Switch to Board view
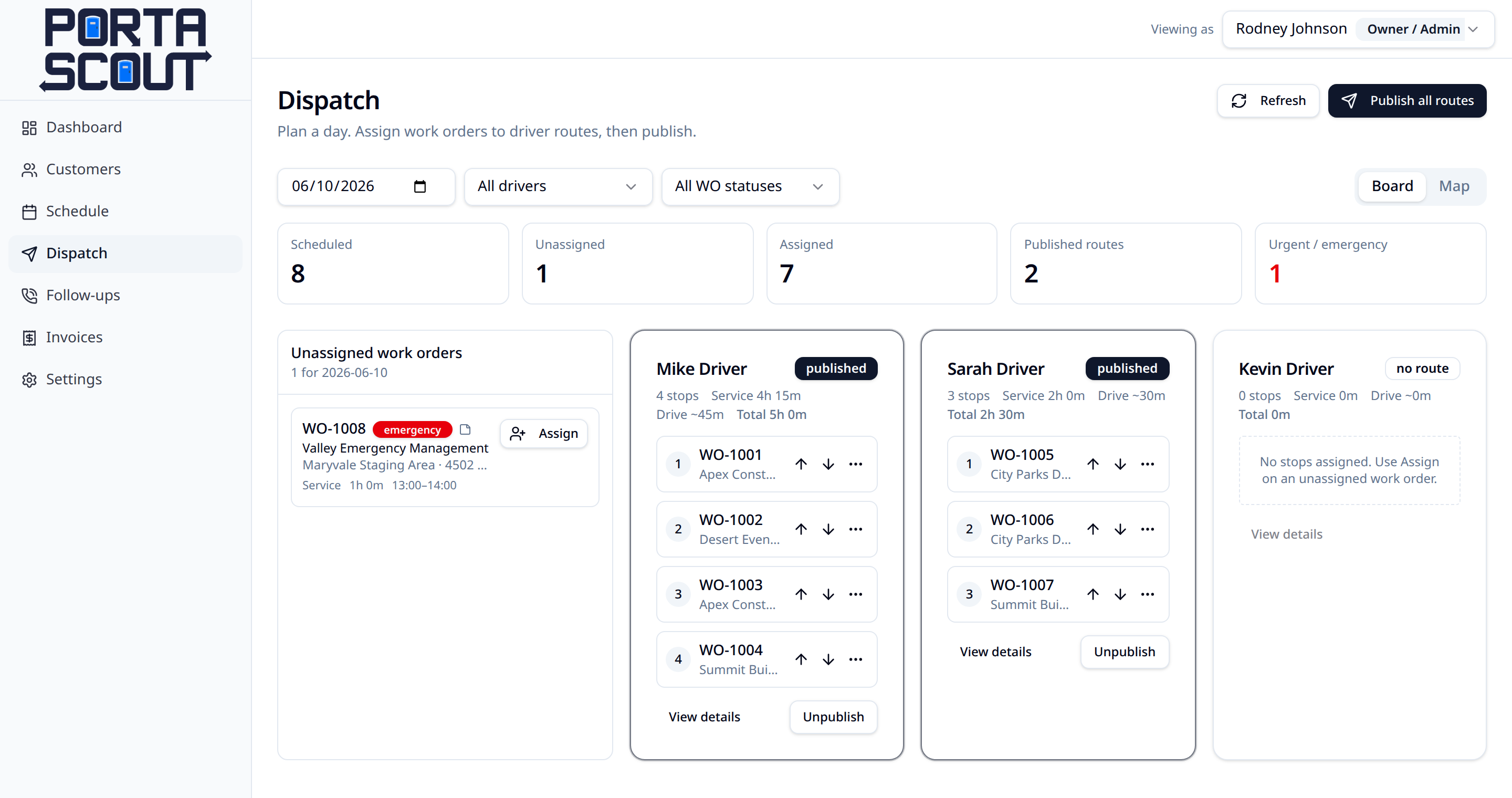The image size is (1512, 798). point(1392,186)
